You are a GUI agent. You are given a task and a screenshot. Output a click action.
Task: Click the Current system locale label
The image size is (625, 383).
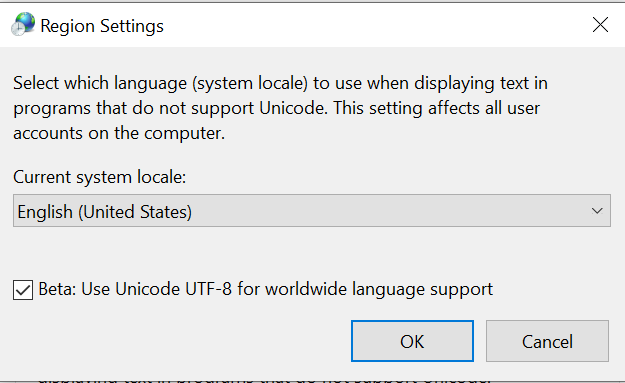[x=100, y=177]
